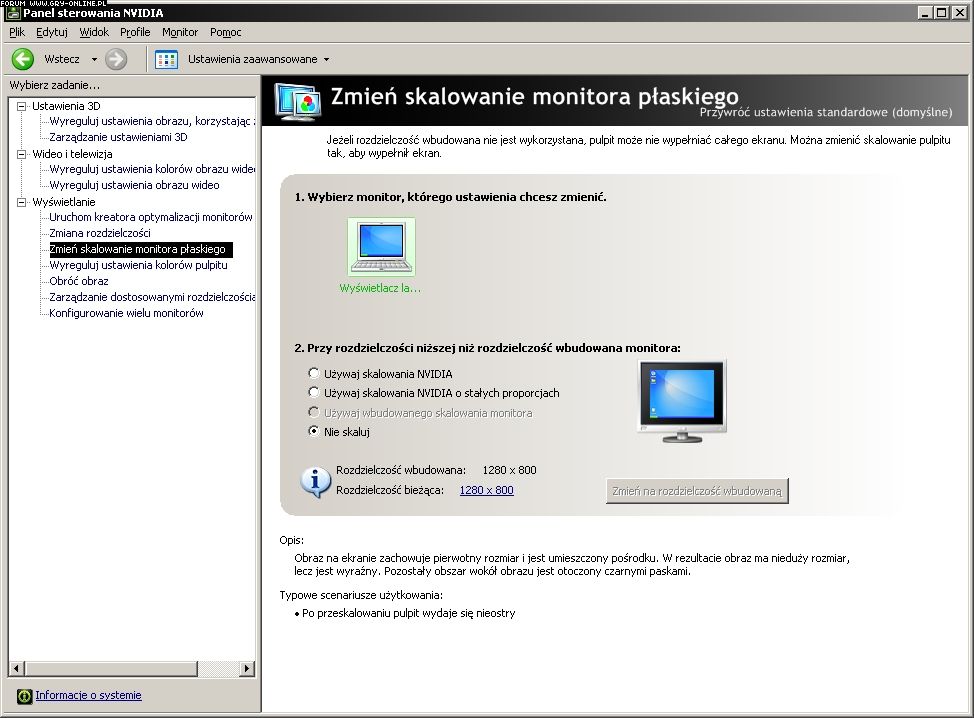Viewport: 974px width, 718px height.
Task: Click the monitor preview image
Action: 682,401
